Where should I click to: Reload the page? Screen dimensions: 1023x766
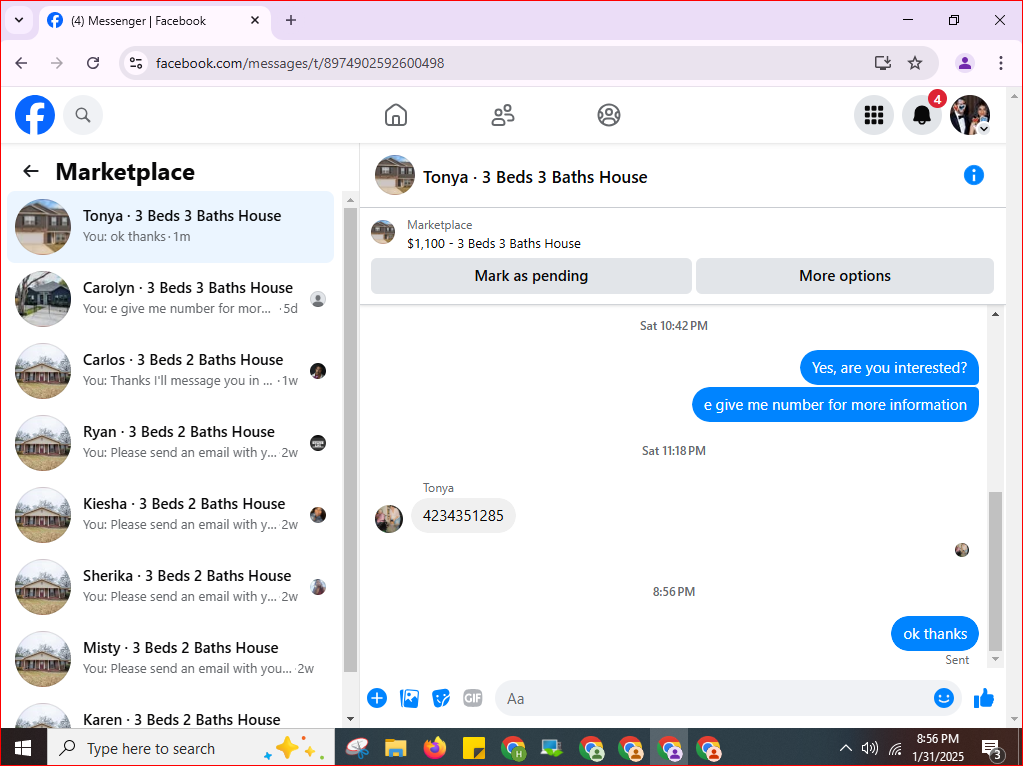point(93,63)
